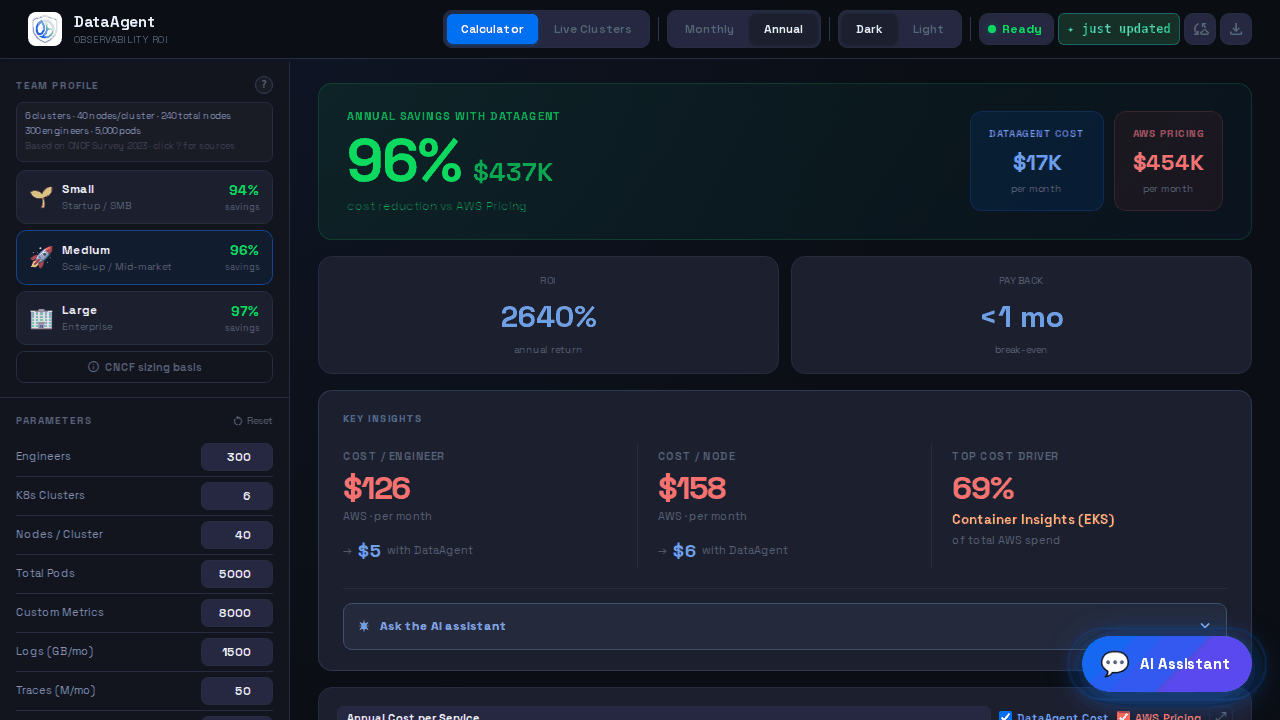Click the 96% annual savings figure
Image resolution: width=1280 pixels, height=720 pixels.
(404, 160)
